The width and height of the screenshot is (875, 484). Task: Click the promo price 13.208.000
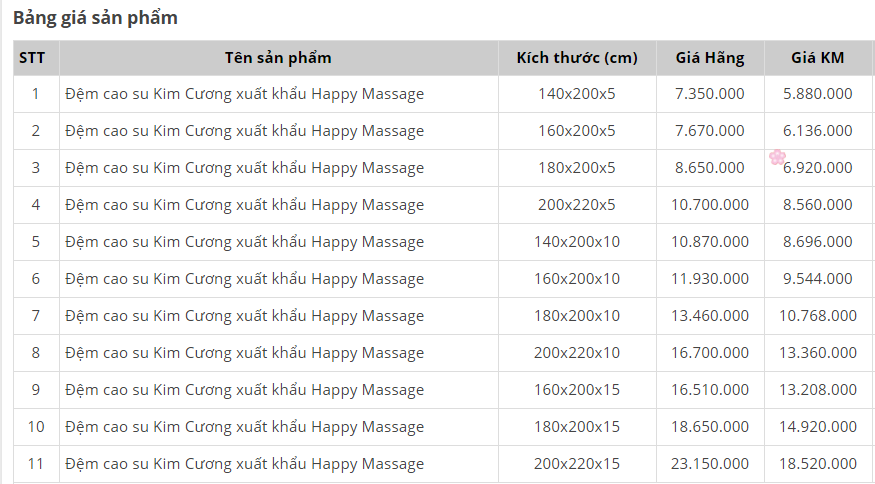tap(817, 390)
